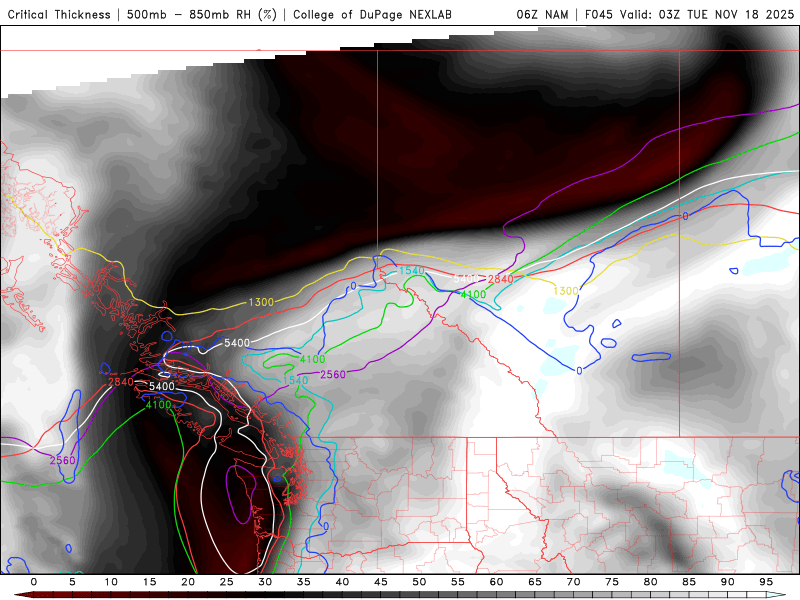Click colorbar value 95
This screenshot has width=800, height=600.
(x=766, y=582)
